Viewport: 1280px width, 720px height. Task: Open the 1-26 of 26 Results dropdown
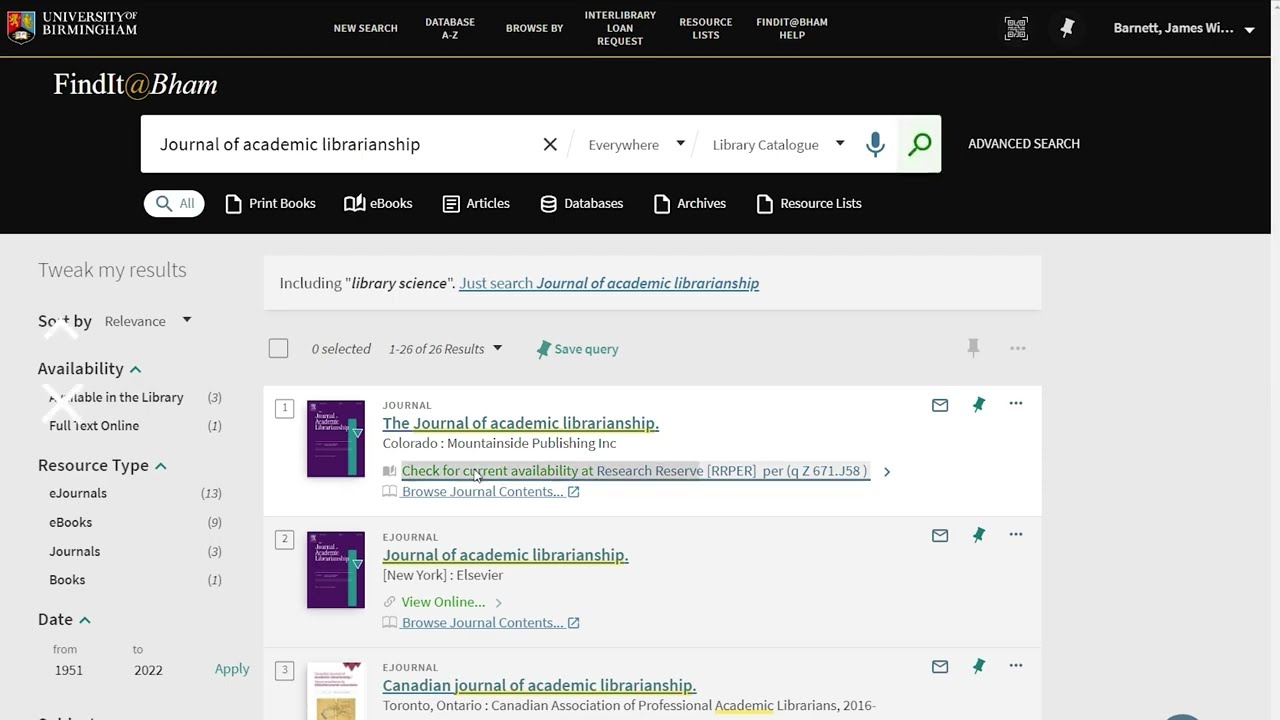[x=445, y=349]
